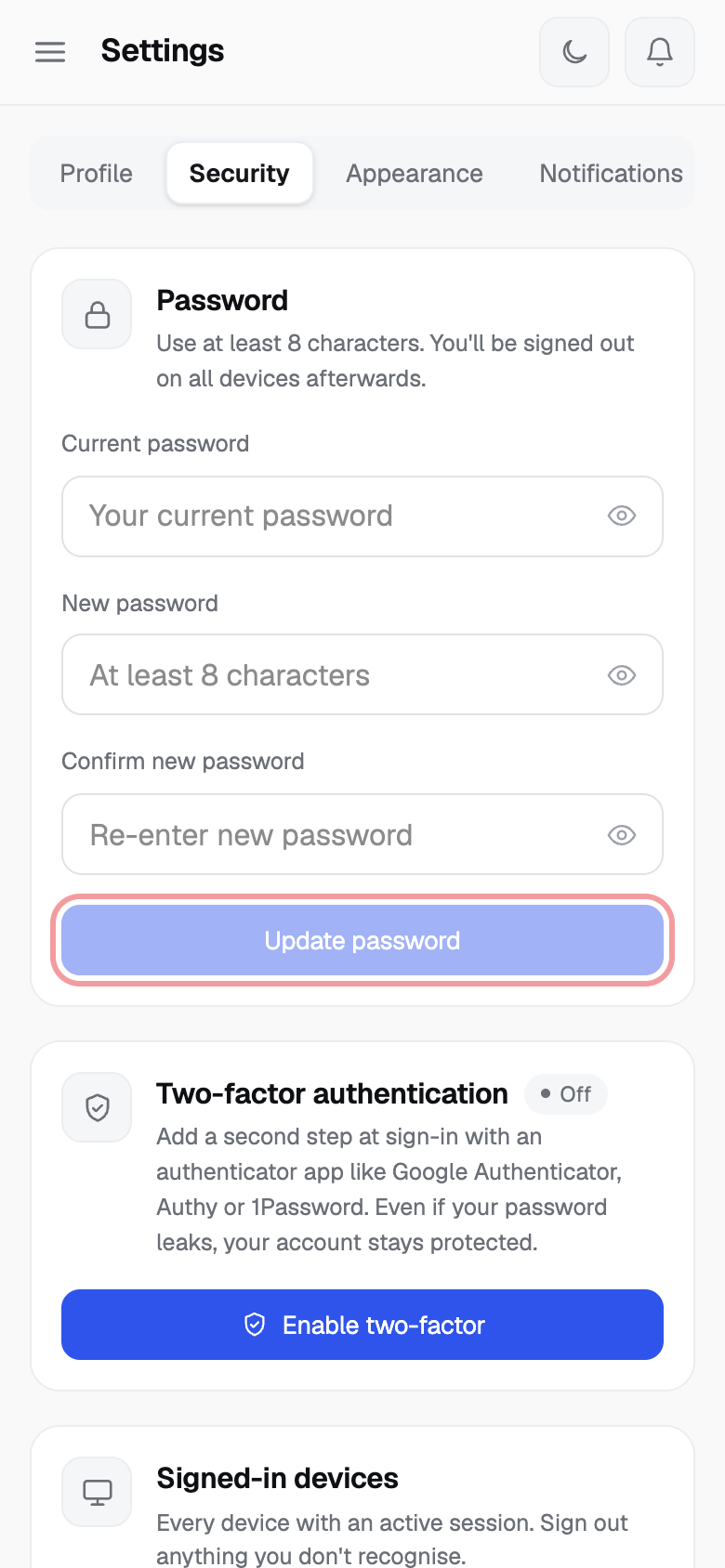The image size is (725, 1568).
Task: Click the Update password button
Action: (362, 941)
